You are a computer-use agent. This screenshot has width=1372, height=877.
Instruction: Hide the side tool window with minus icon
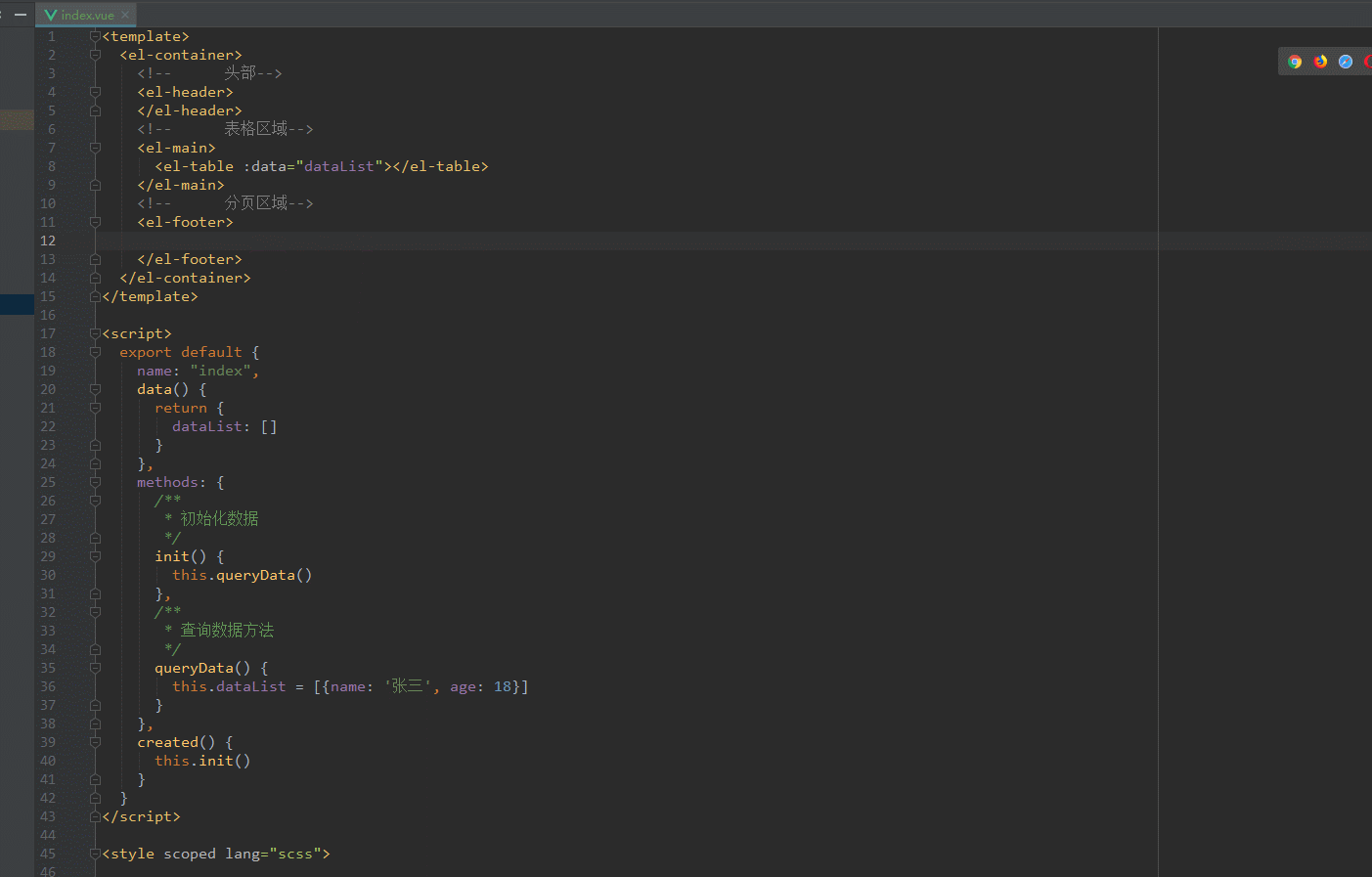click(x=21, y=15)
